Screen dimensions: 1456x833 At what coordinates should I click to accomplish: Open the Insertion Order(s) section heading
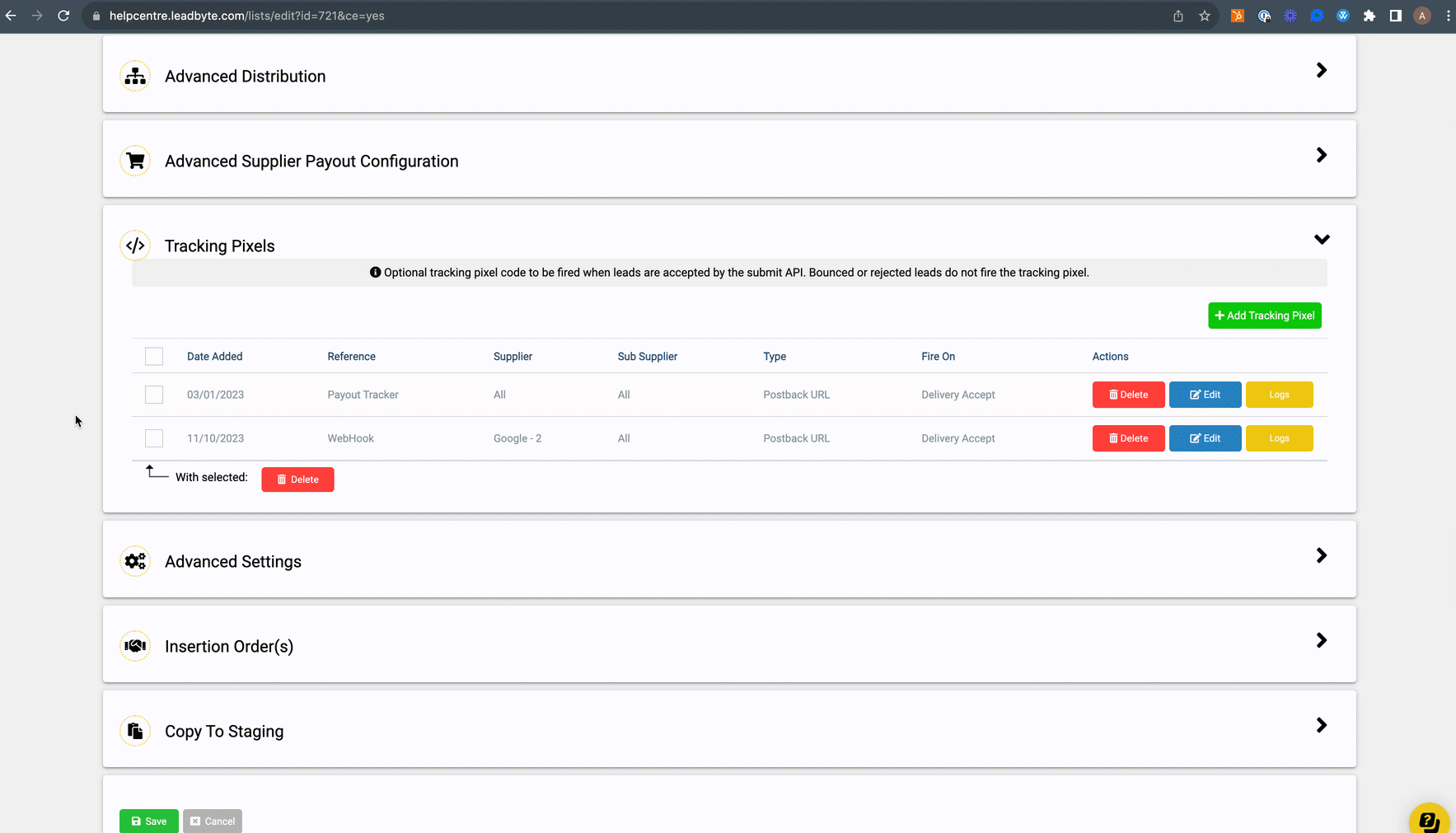pos(229,646)
